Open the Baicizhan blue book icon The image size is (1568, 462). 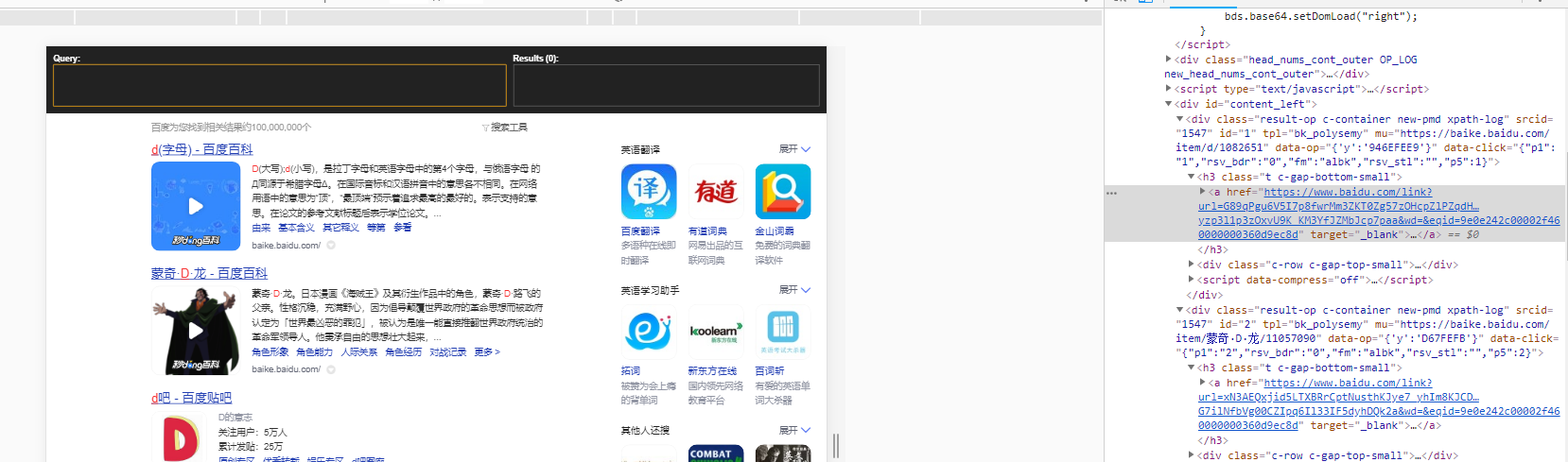(x=783, y=332)
